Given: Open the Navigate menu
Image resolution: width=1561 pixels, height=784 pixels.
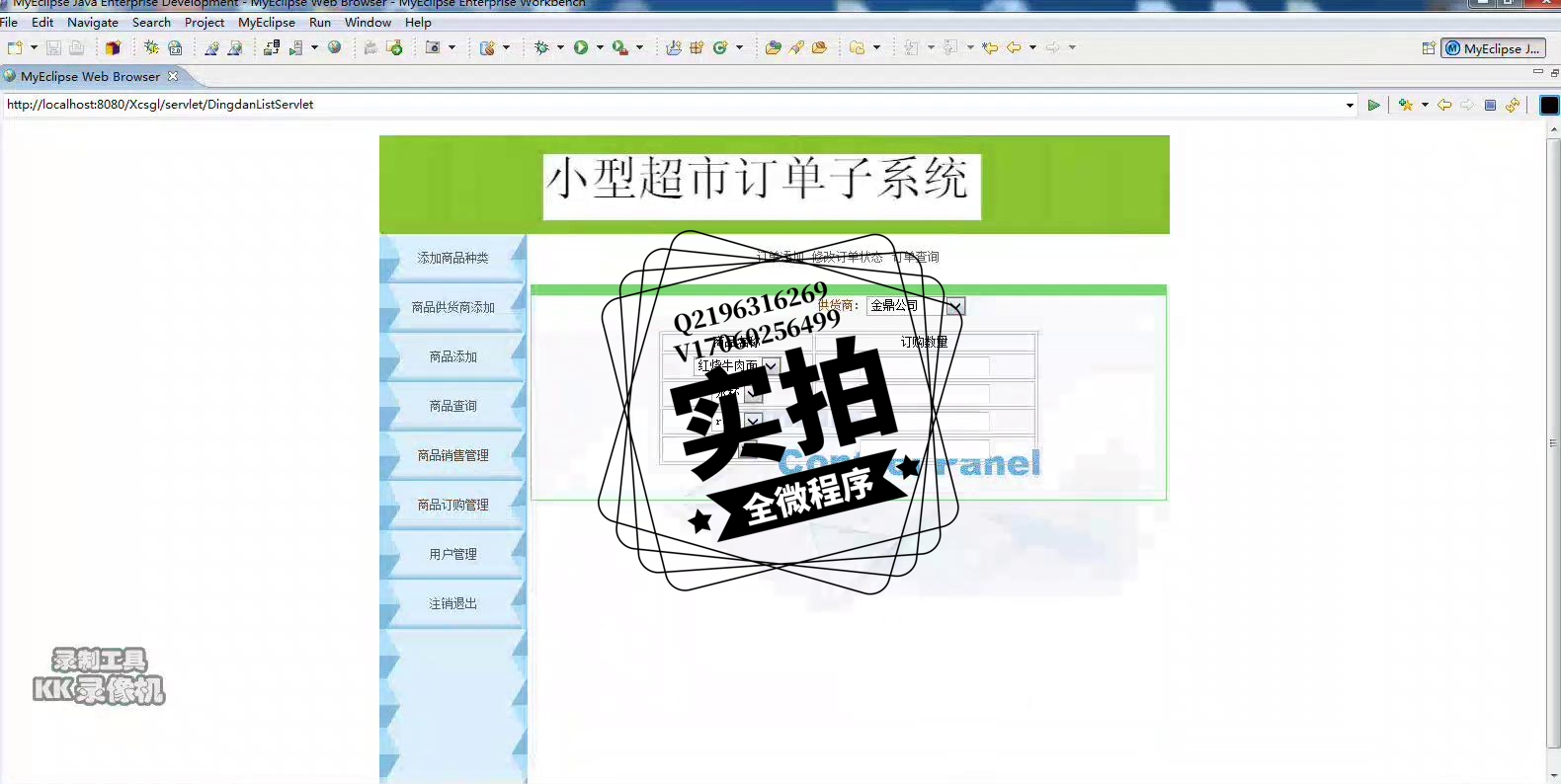Looking at the screenshot, I should (93, 22).
